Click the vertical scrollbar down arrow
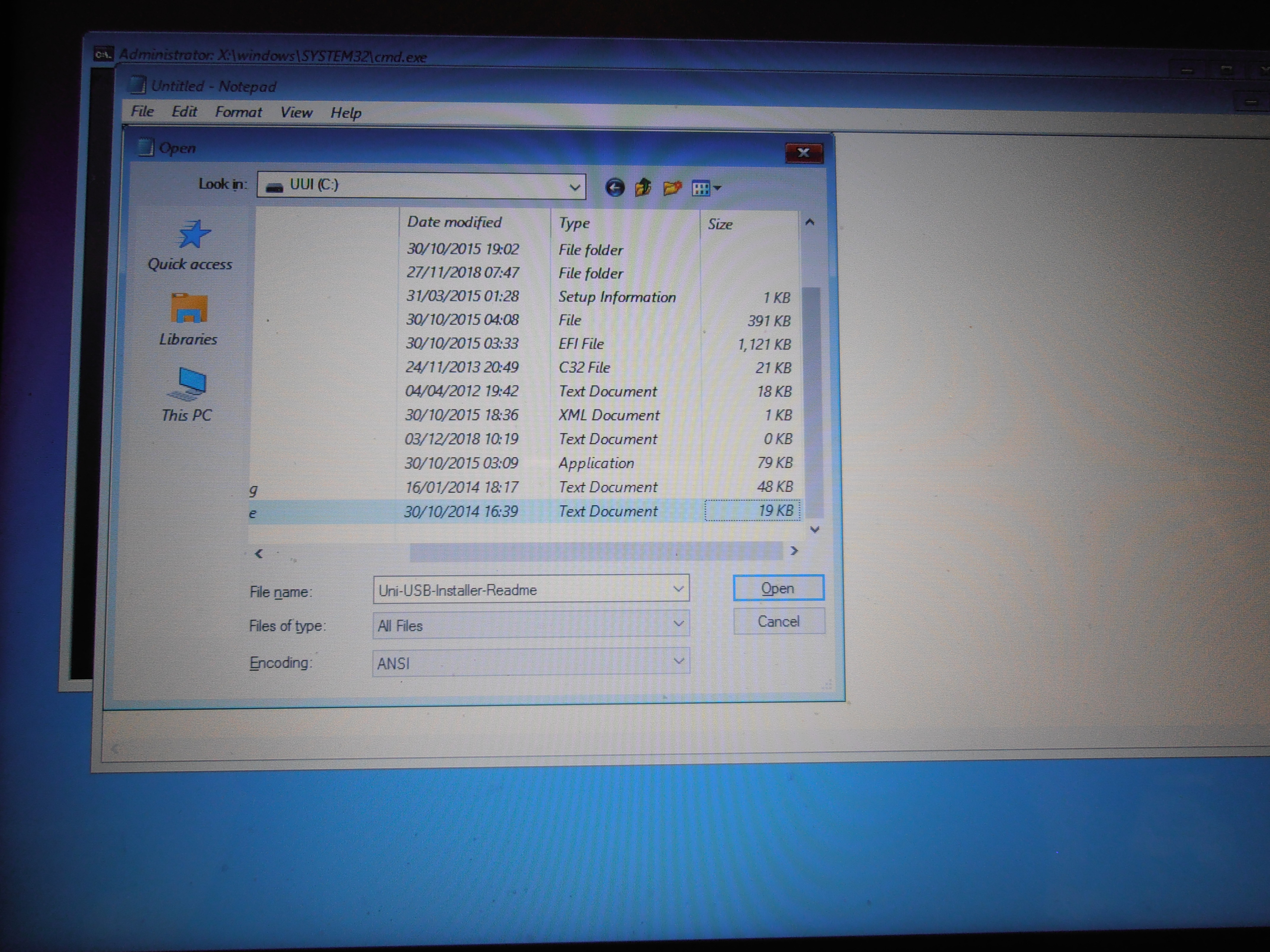Viewport: 1270px width, 952px height. tap(814, 529)
